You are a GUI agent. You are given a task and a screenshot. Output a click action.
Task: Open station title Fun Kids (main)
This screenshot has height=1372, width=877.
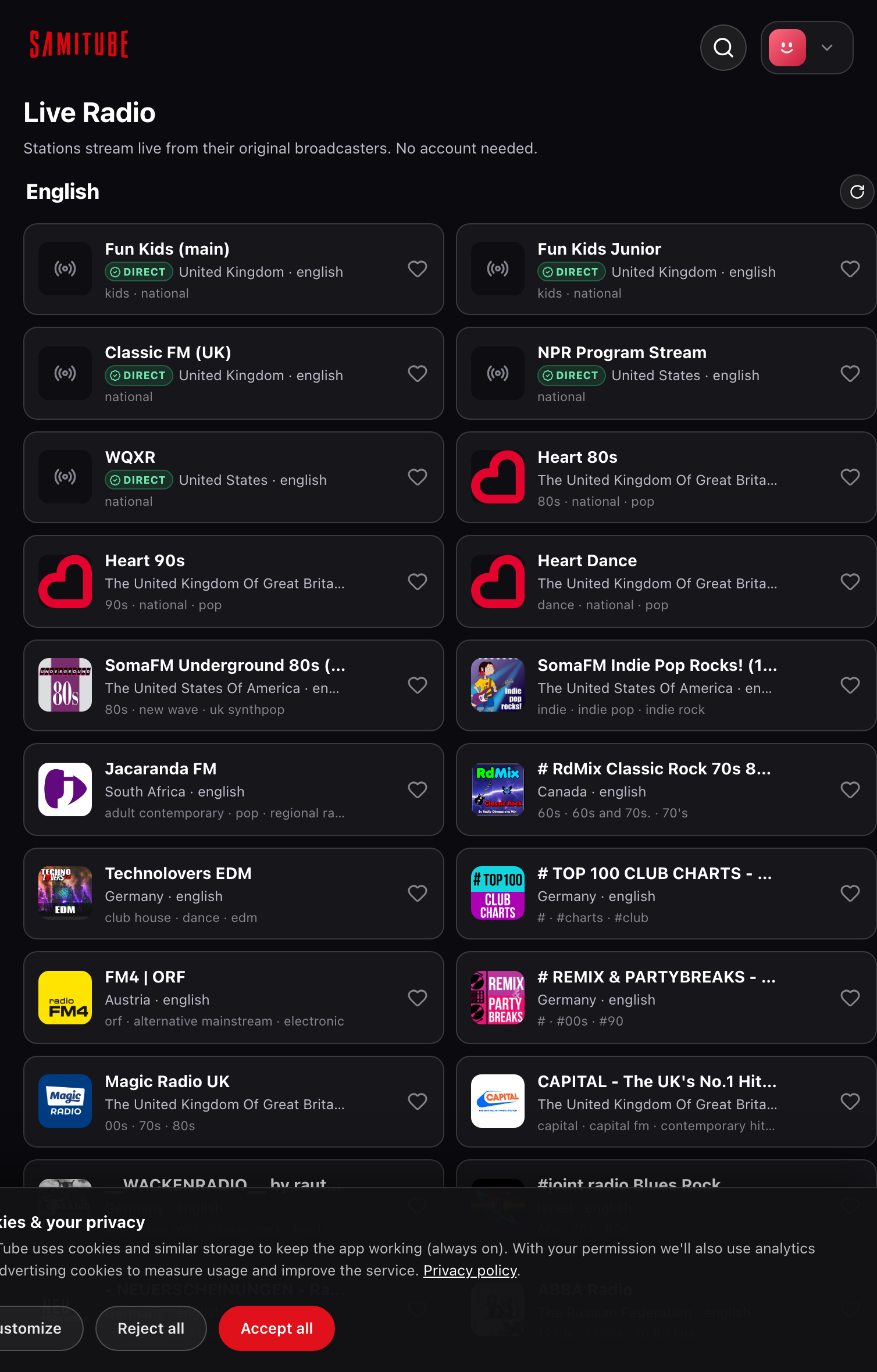(167, 249)
